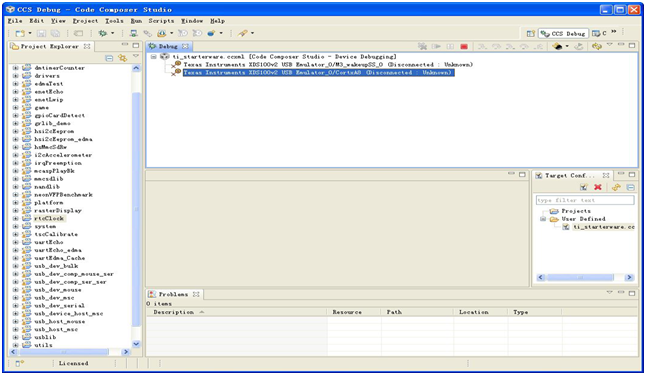Click the Open Perspective icon
This screenshot has width=646, height=375.
(x=531, y=33)
